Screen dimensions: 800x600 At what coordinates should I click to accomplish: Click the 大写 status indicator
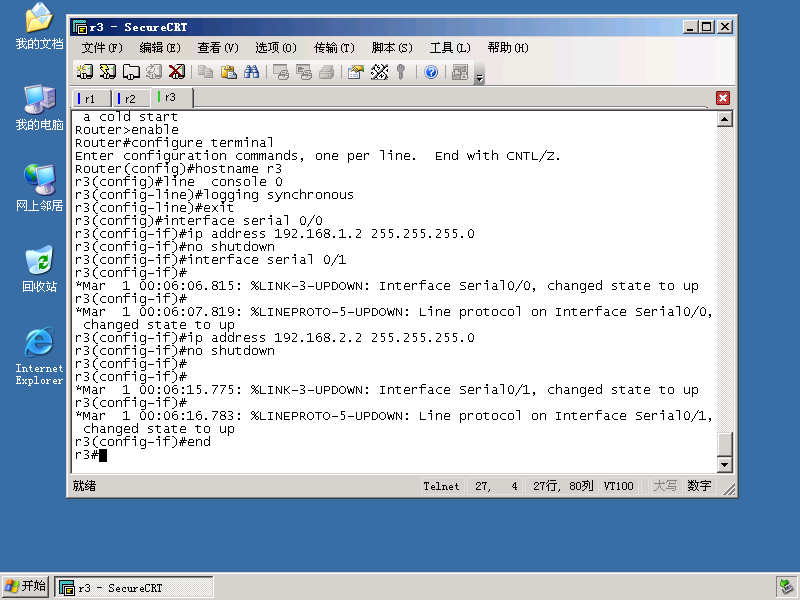[665, 486]
